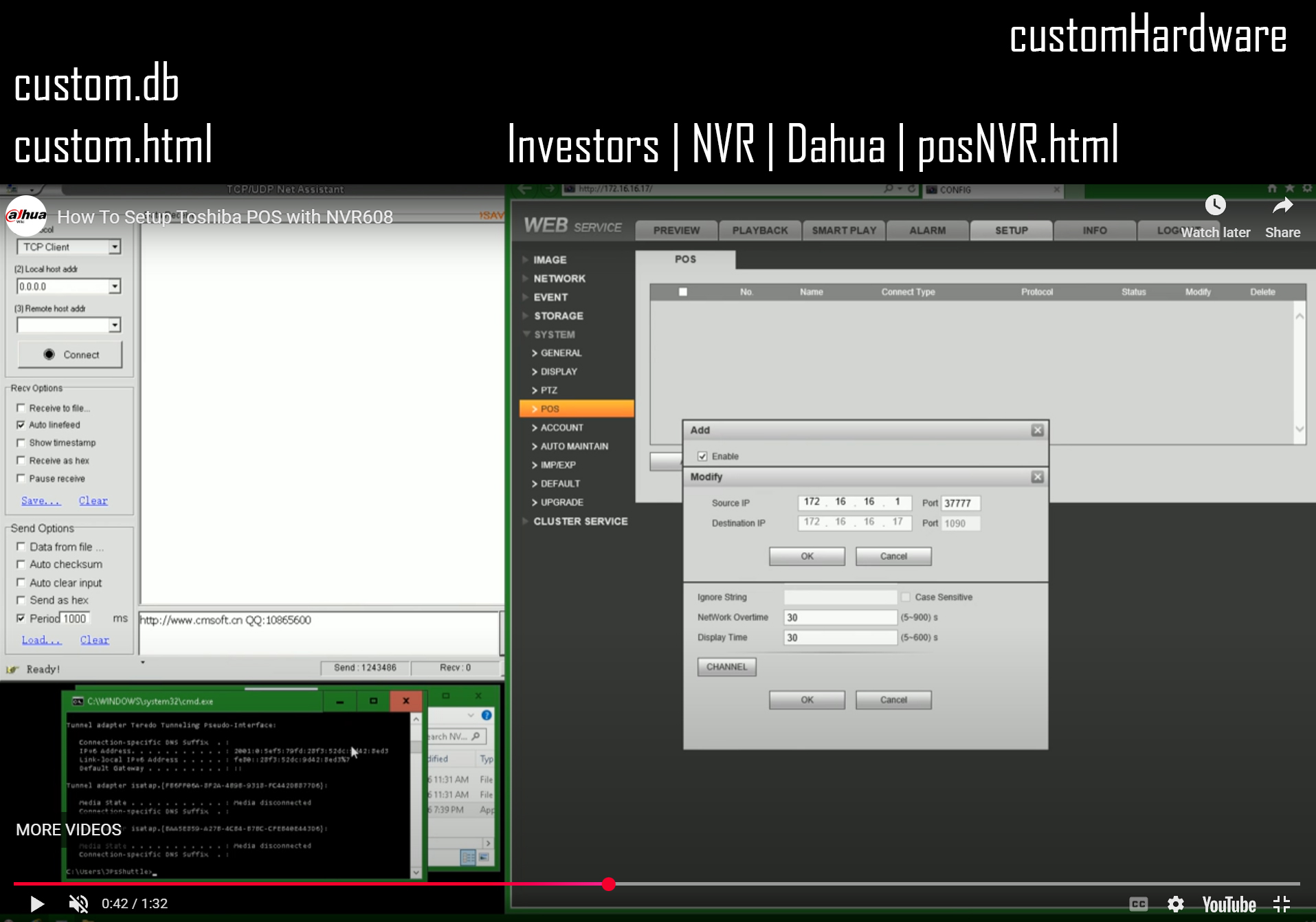Open the Dahua channel logo

(26, 216)
